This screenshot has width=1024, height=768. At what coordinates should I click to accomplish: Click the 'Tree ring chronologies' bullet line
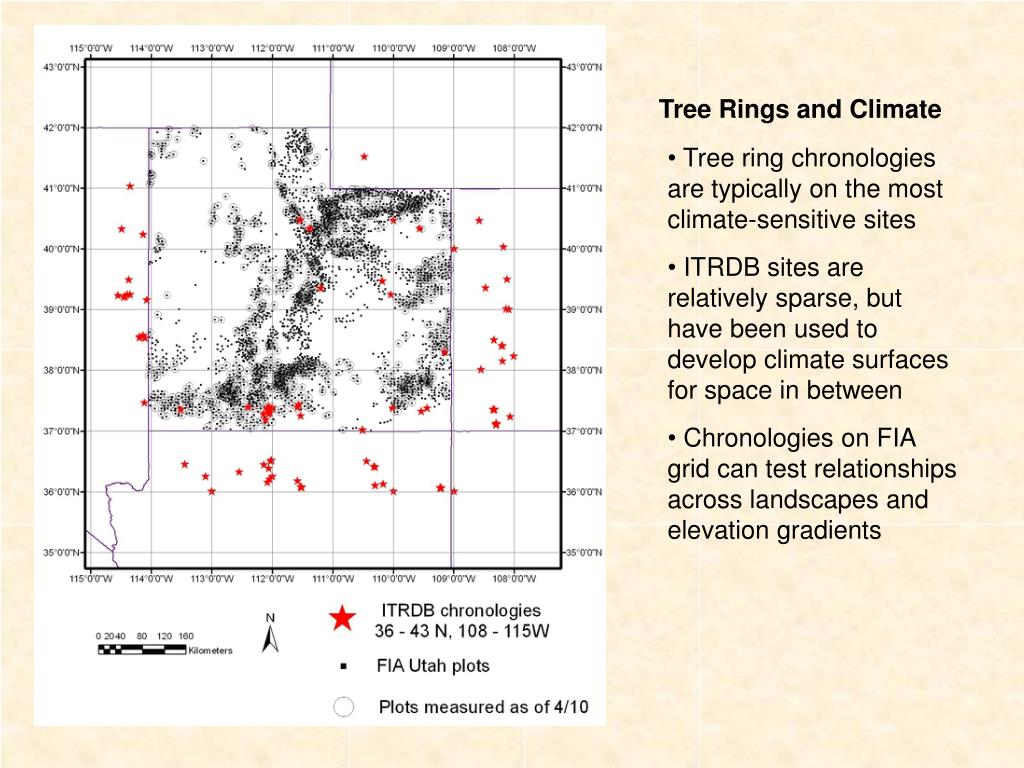(801, 158)
